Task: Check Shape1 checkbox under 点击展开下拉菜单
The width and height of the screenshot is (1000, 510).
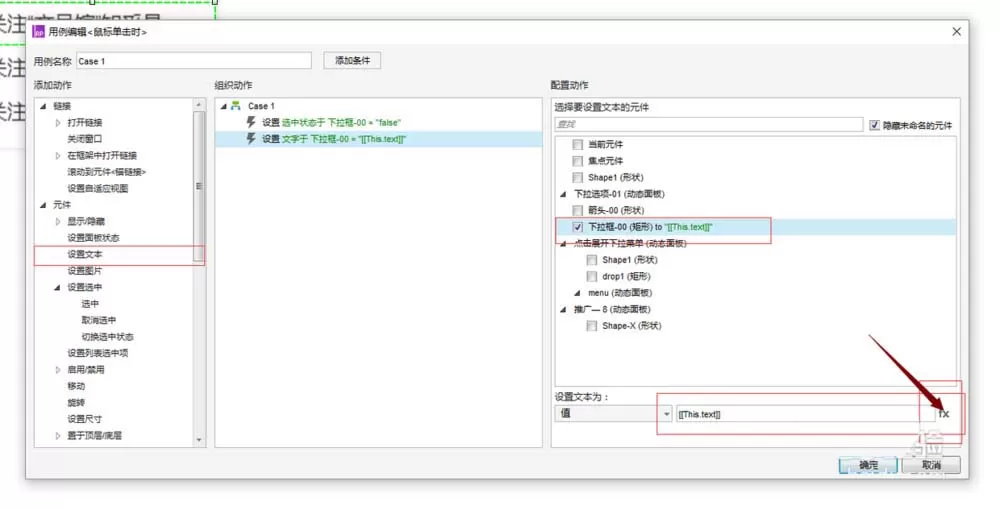Action: (592, 260)
